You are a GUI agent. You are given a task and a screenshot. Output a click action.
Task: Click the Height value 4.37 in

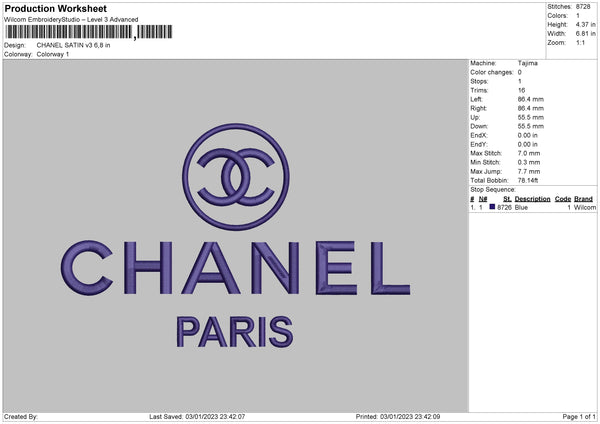click(585, 24)
